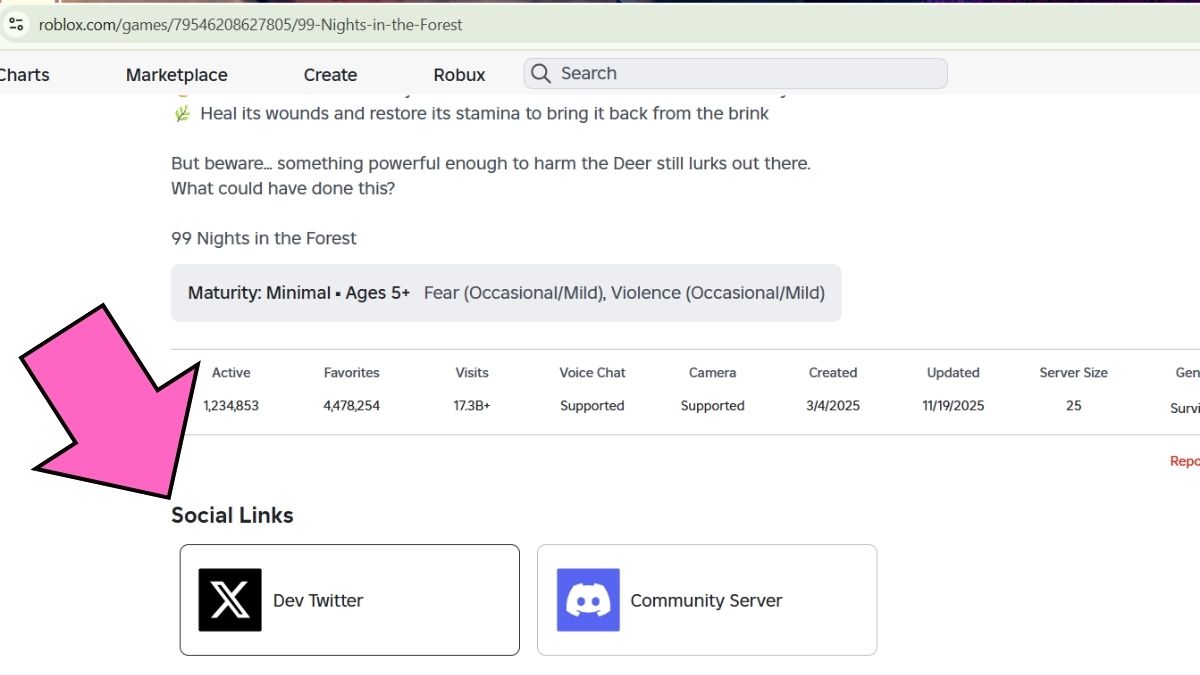Open the Create page from the top bar

point(330,74)
